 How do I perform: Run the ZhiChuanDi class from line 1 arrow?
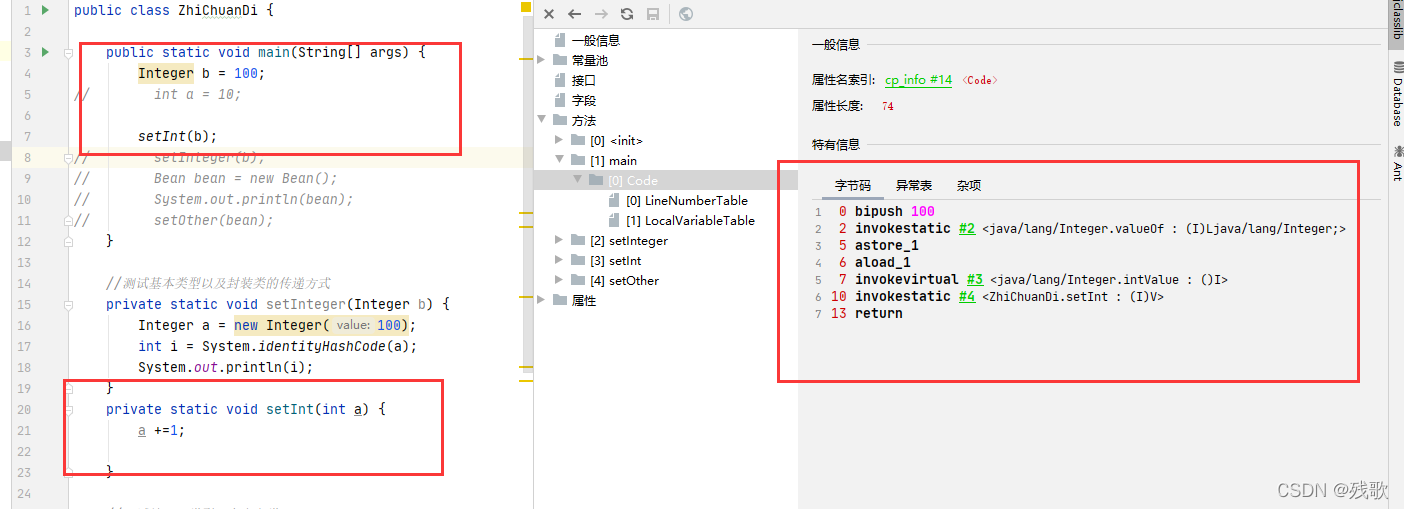pos(46,10)
